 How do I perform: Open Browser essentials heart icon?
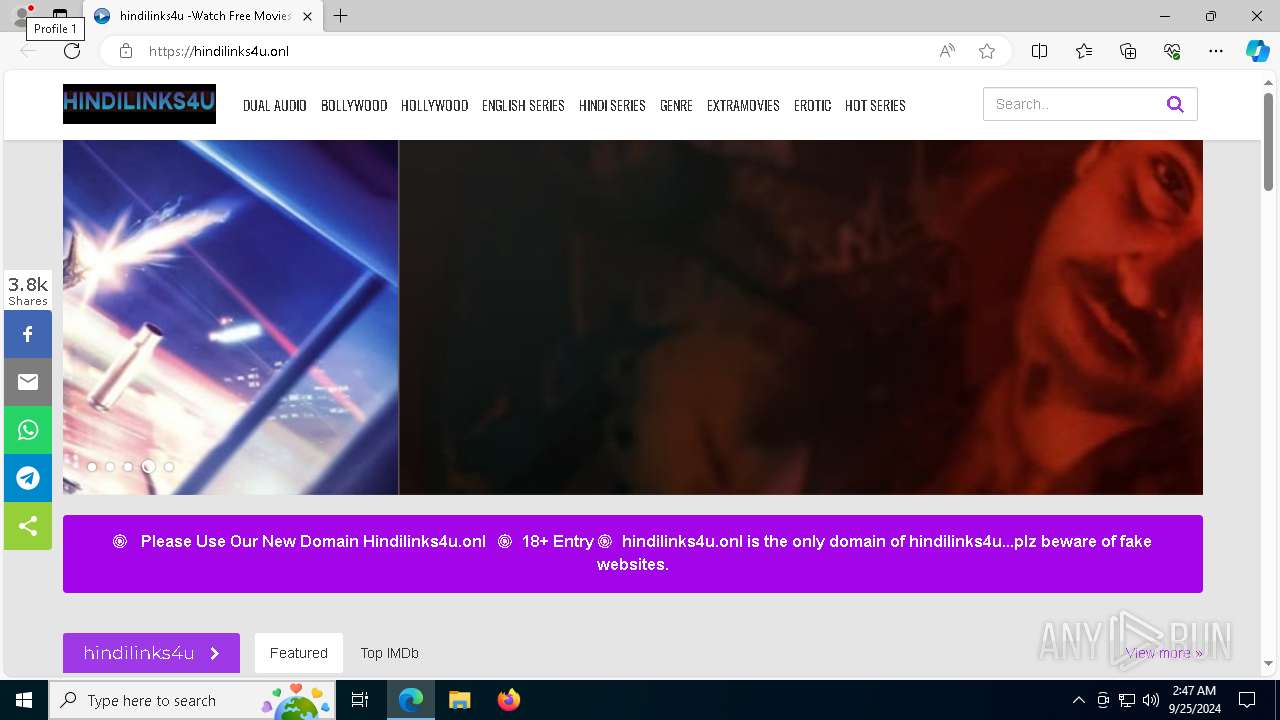(x=1172, y=51)
